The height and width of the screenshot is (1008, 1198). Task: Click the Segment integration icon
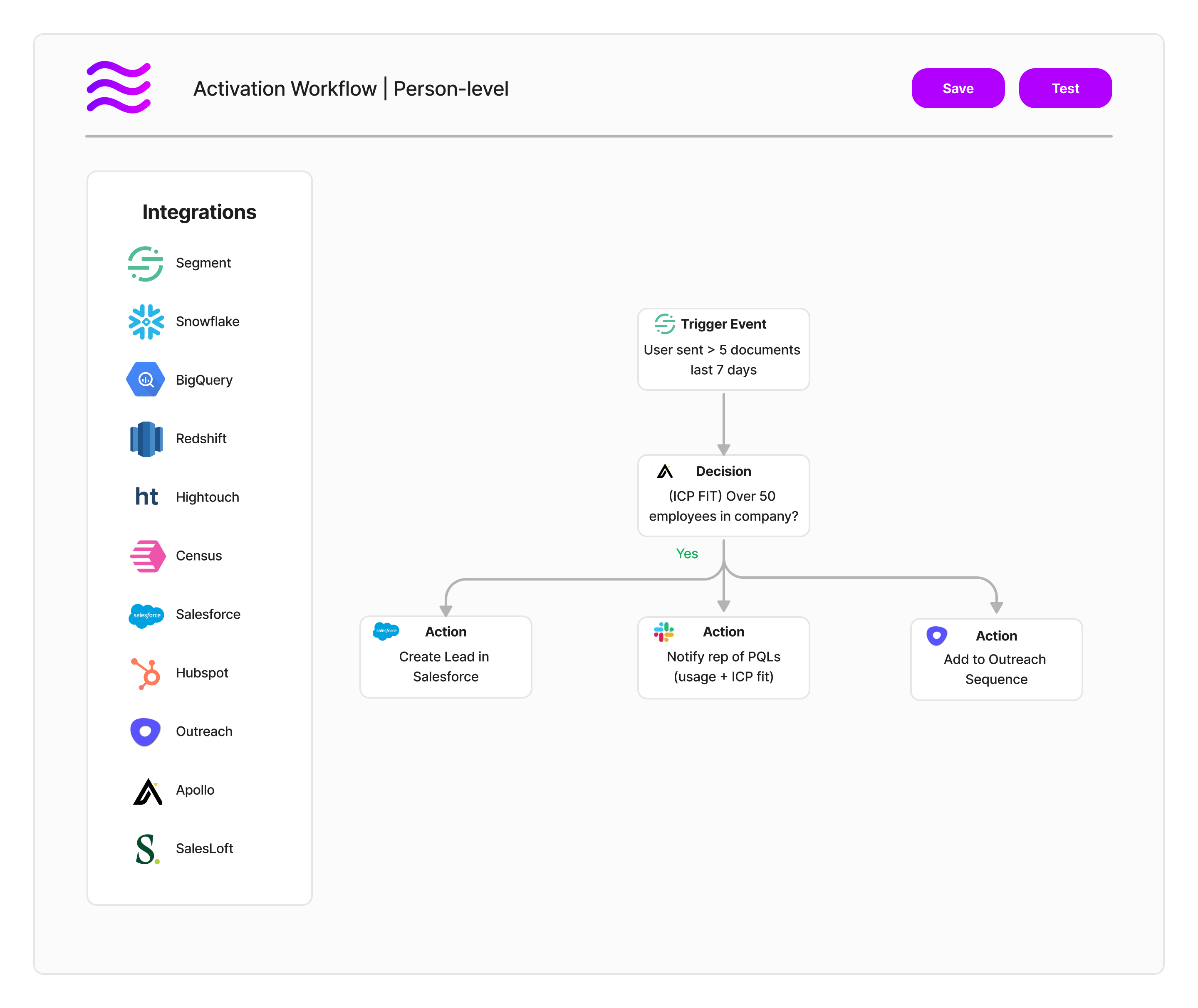click(x=145, y=263)
